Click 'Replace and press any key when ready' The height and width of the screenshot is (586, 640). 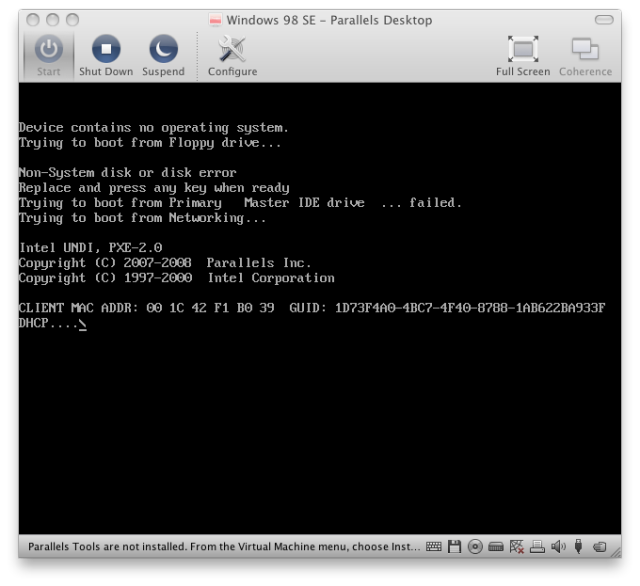tap(154, 188)
